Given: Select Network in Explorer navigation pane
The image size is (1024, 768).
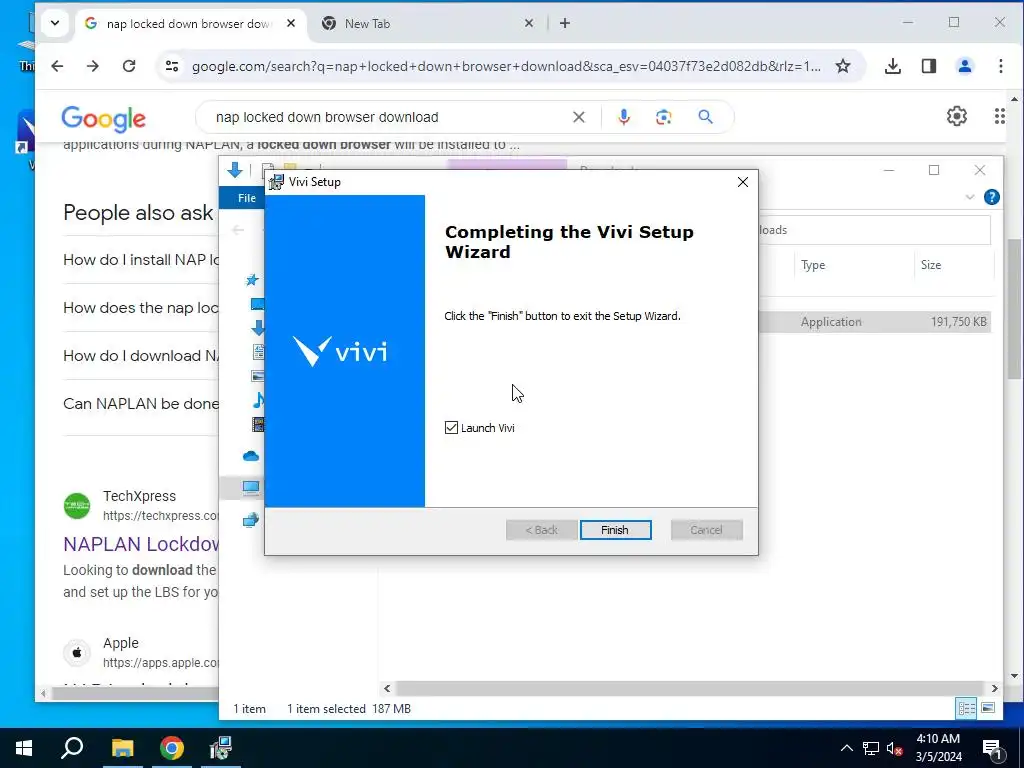Looking at the screenshot, I should pos(251,520).
